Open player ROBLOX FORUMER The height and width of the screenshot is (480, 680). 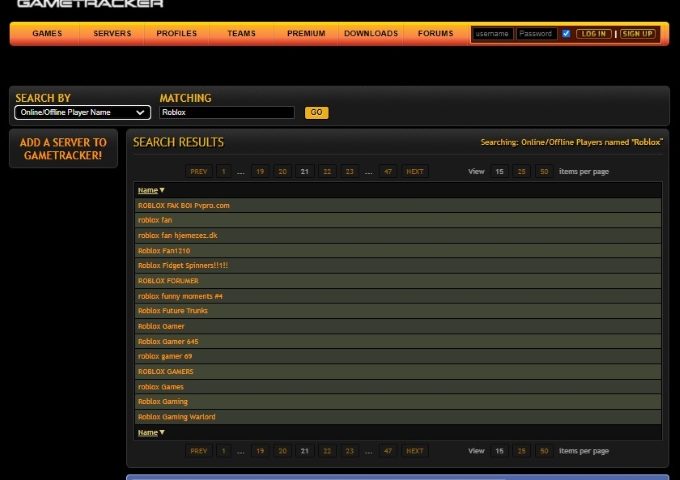(168, 281)
